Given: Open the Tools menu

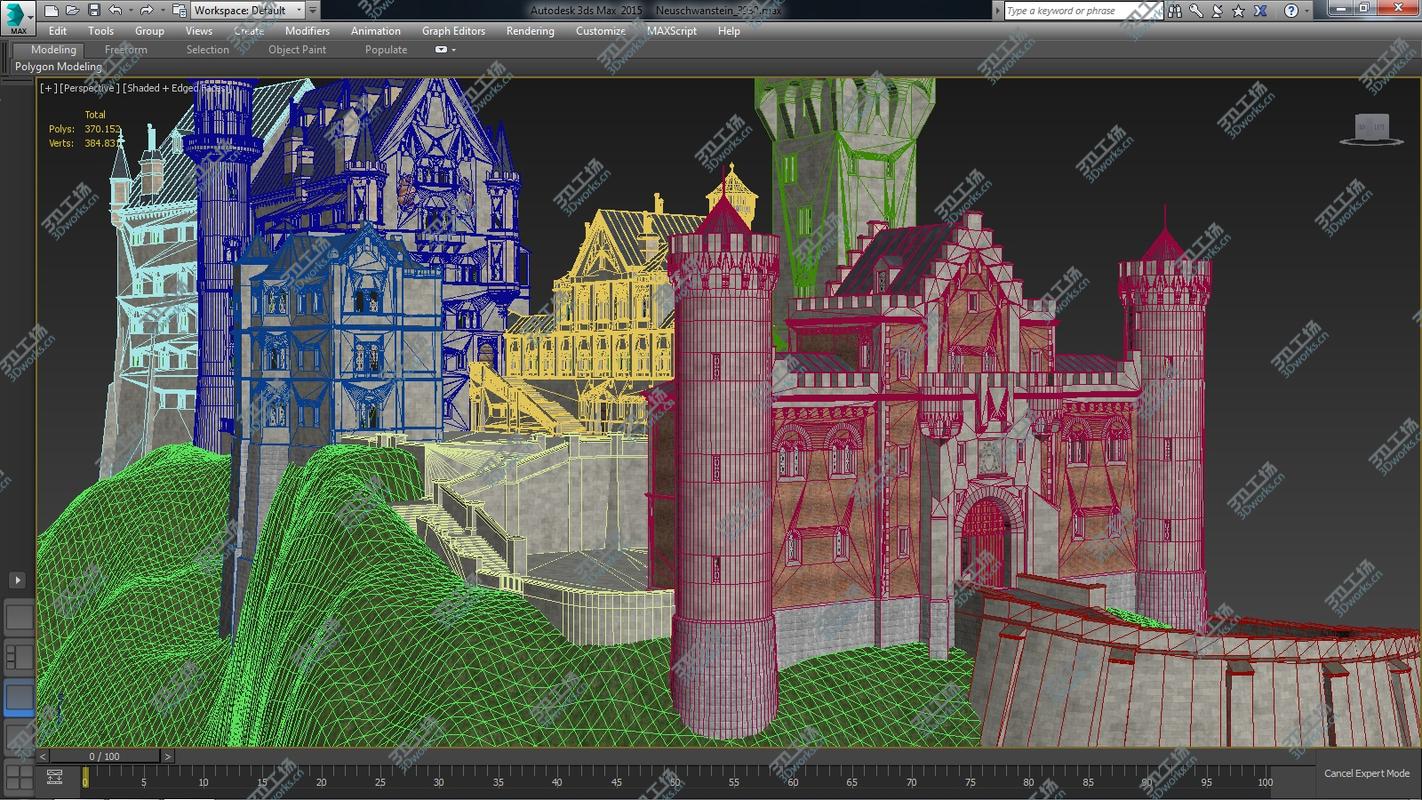Looking at the screenshot, I should (101, 31).
